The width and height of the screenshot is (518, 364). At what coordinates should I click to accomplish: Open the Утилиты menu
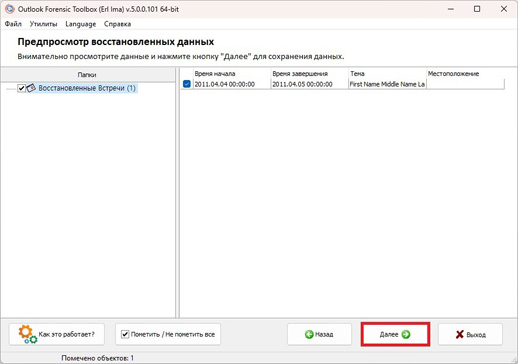tap(43, 24)
